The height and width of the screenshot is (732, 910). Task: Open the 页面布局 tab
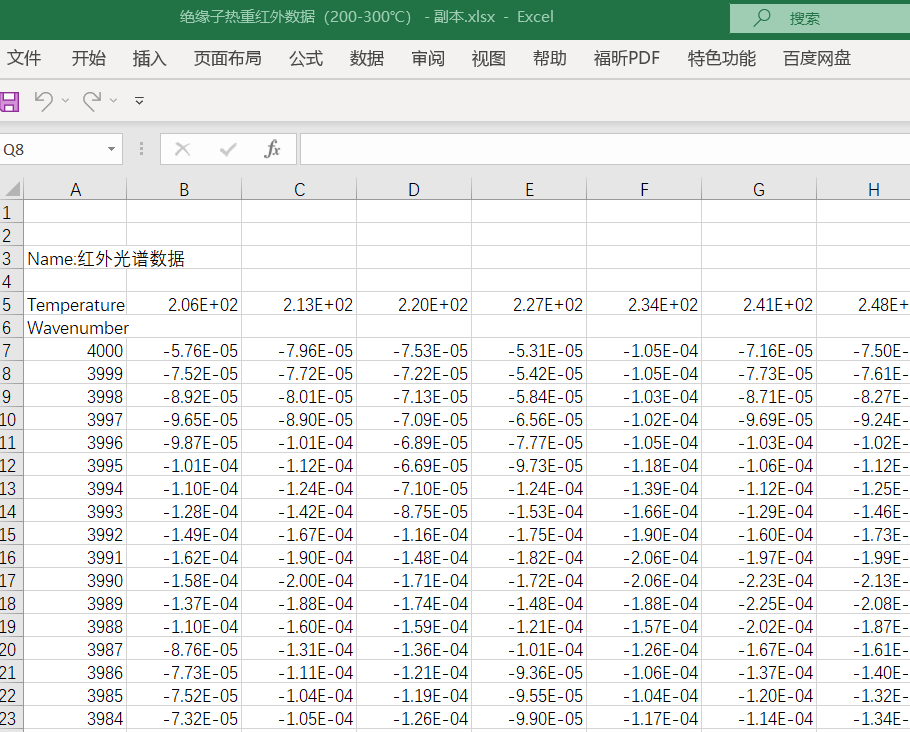click(x=228, y=58)
